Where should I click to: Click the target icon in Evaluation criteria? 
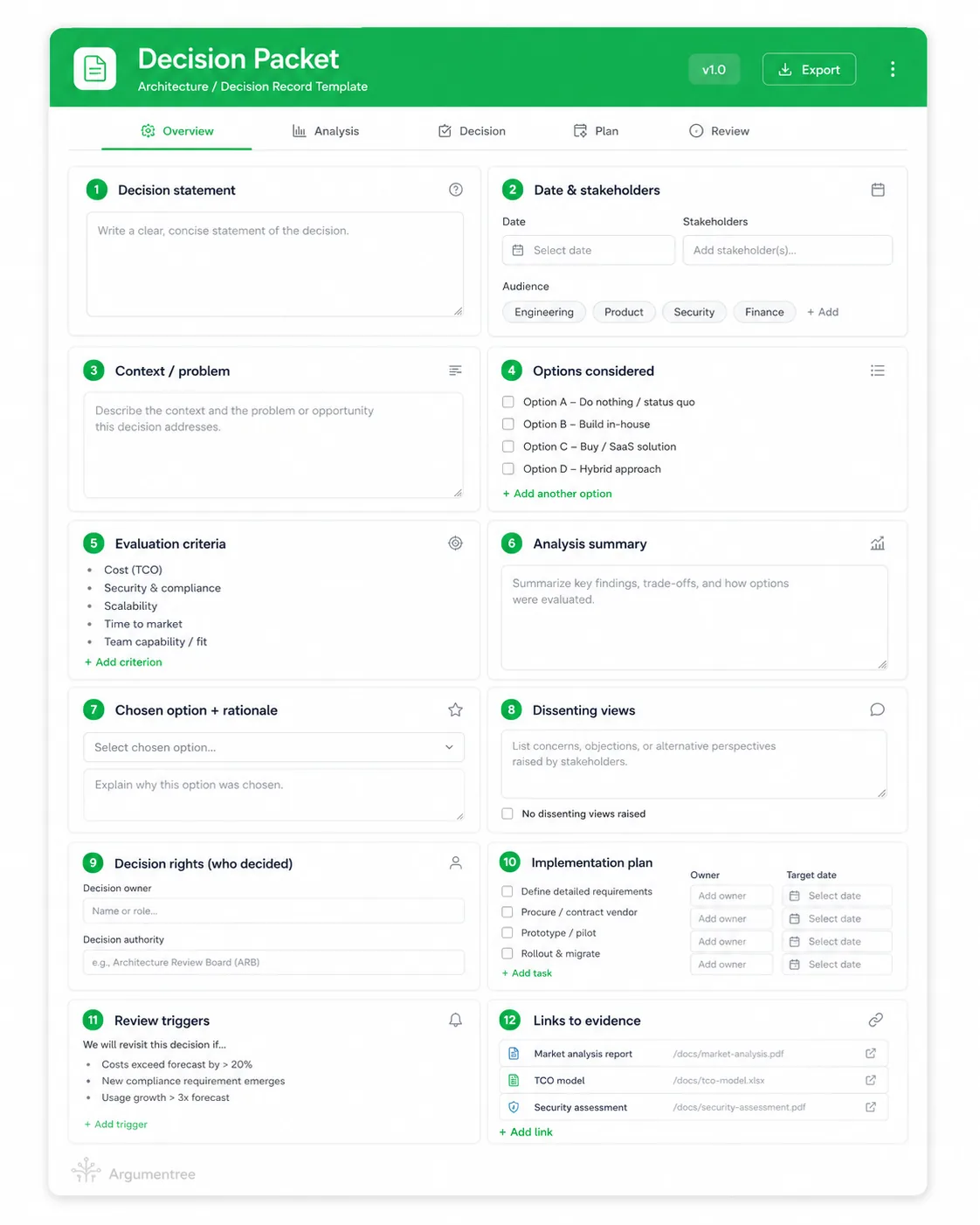coord(455,543)
